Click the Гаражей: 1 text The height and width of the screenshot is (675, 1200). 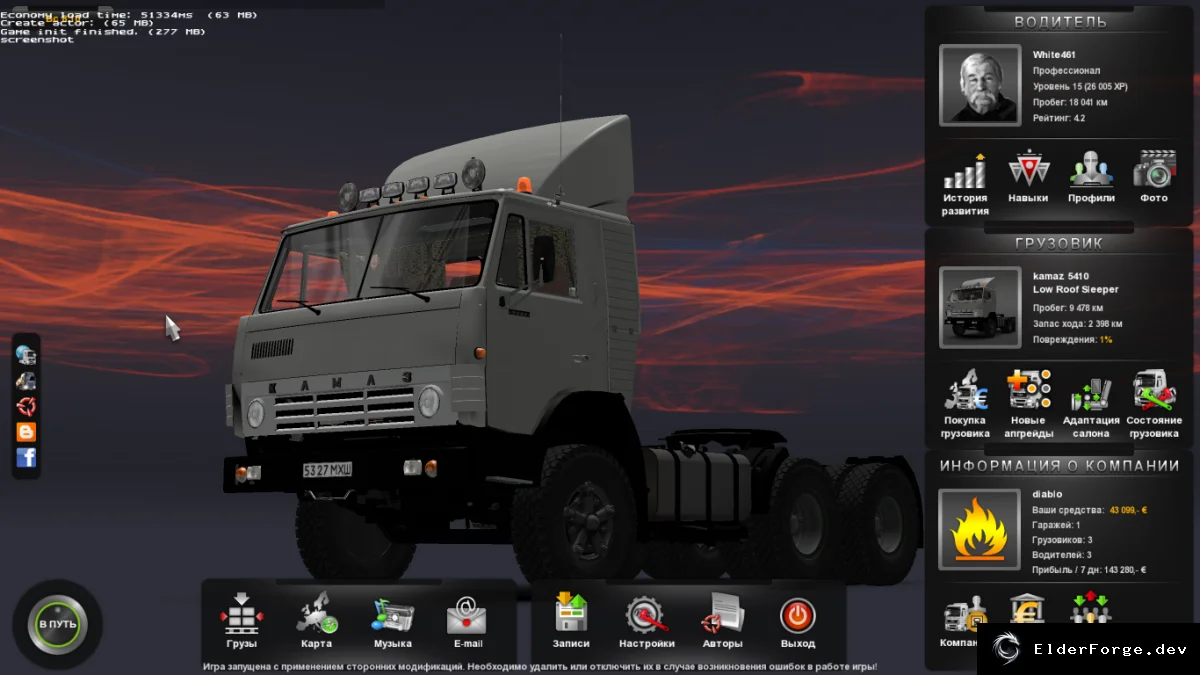pyautogui.click(x=1056, y=525)
